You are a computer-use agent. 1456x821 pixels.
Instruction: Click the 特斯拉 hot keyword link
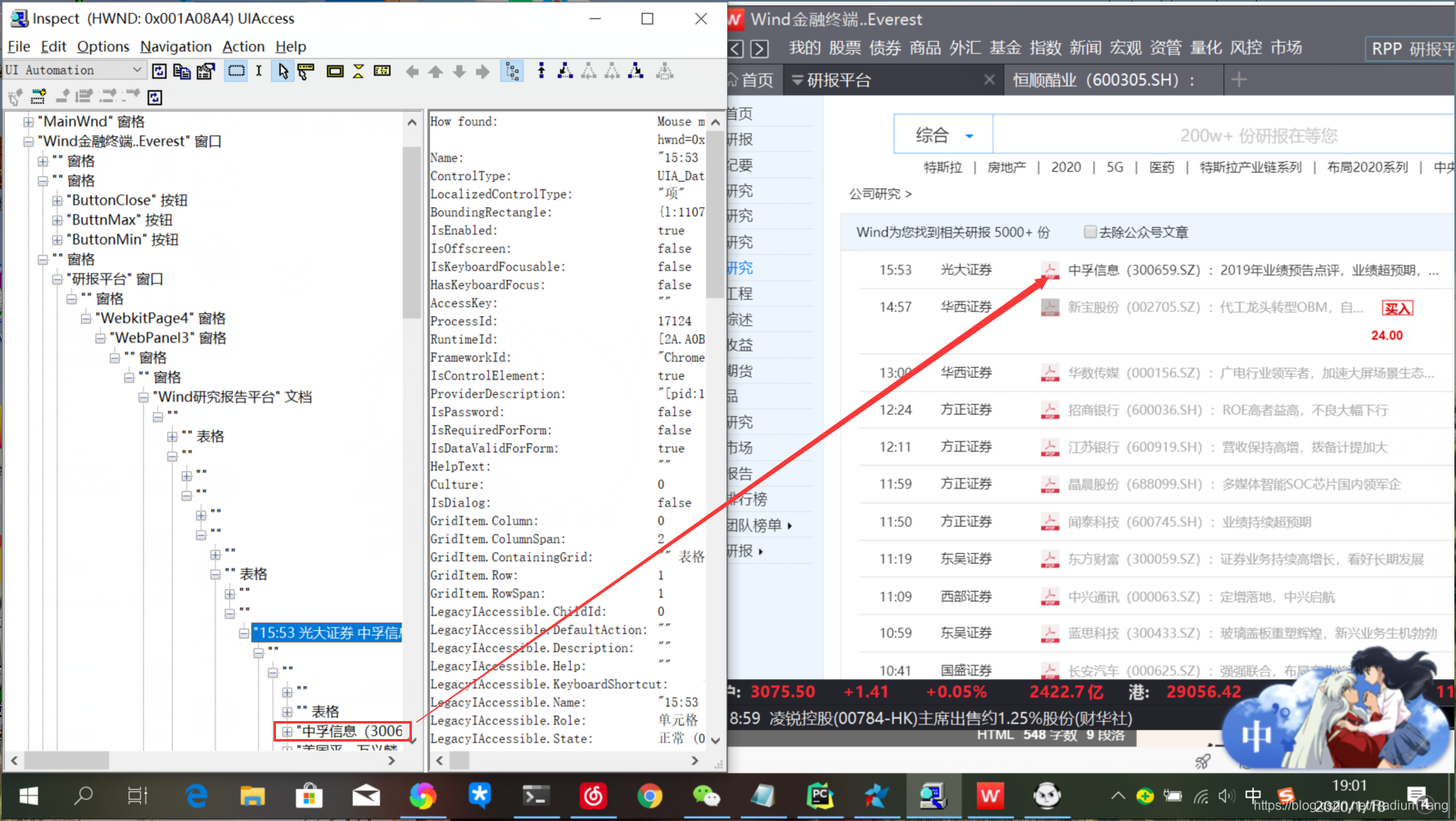click(943, 167)
